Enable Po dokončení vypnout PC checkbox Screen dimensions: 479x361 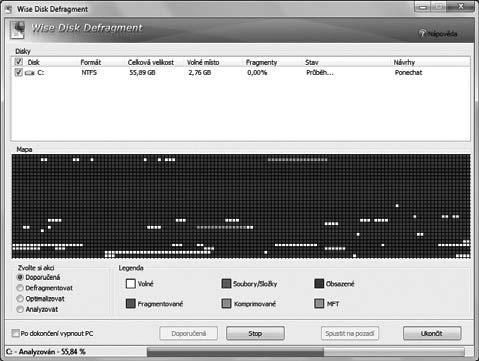(15, 333)
